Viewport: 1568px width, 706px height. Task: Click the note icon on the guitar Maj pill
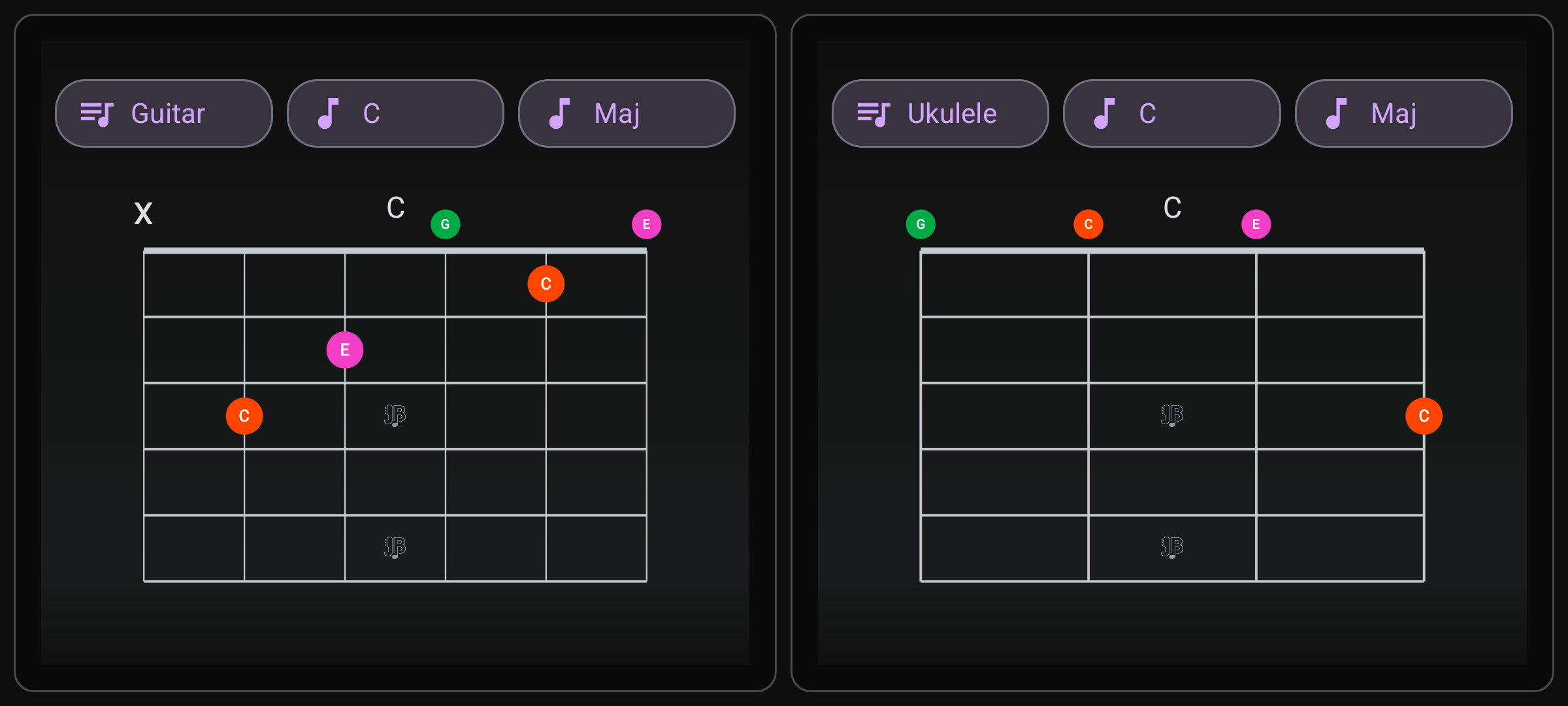click(561, 112)
